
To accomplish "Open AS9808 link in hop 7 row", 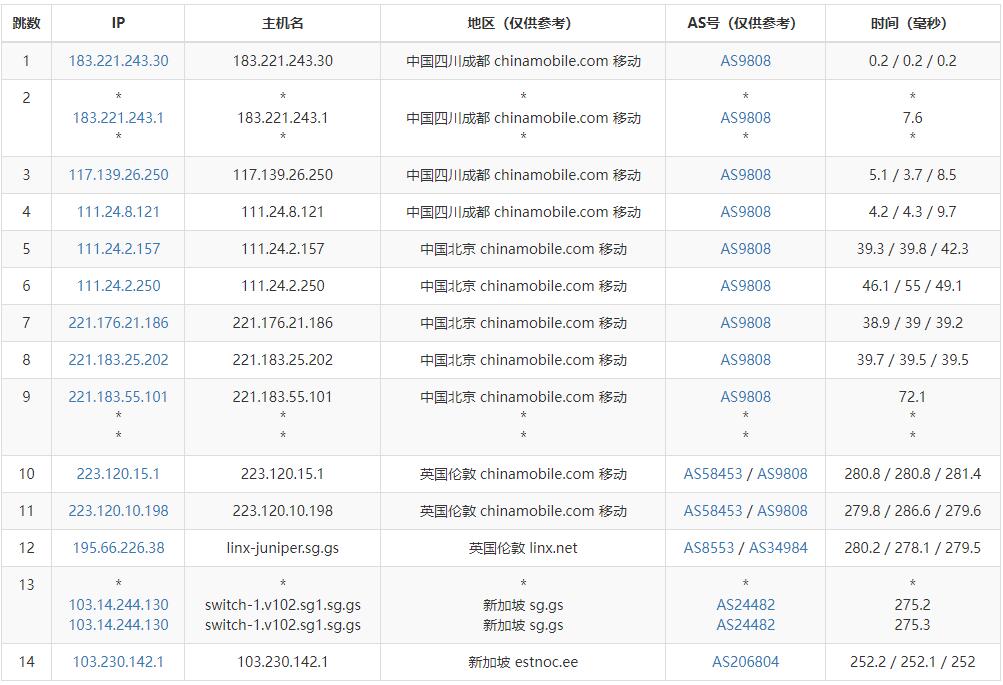I will coord(745,323).
